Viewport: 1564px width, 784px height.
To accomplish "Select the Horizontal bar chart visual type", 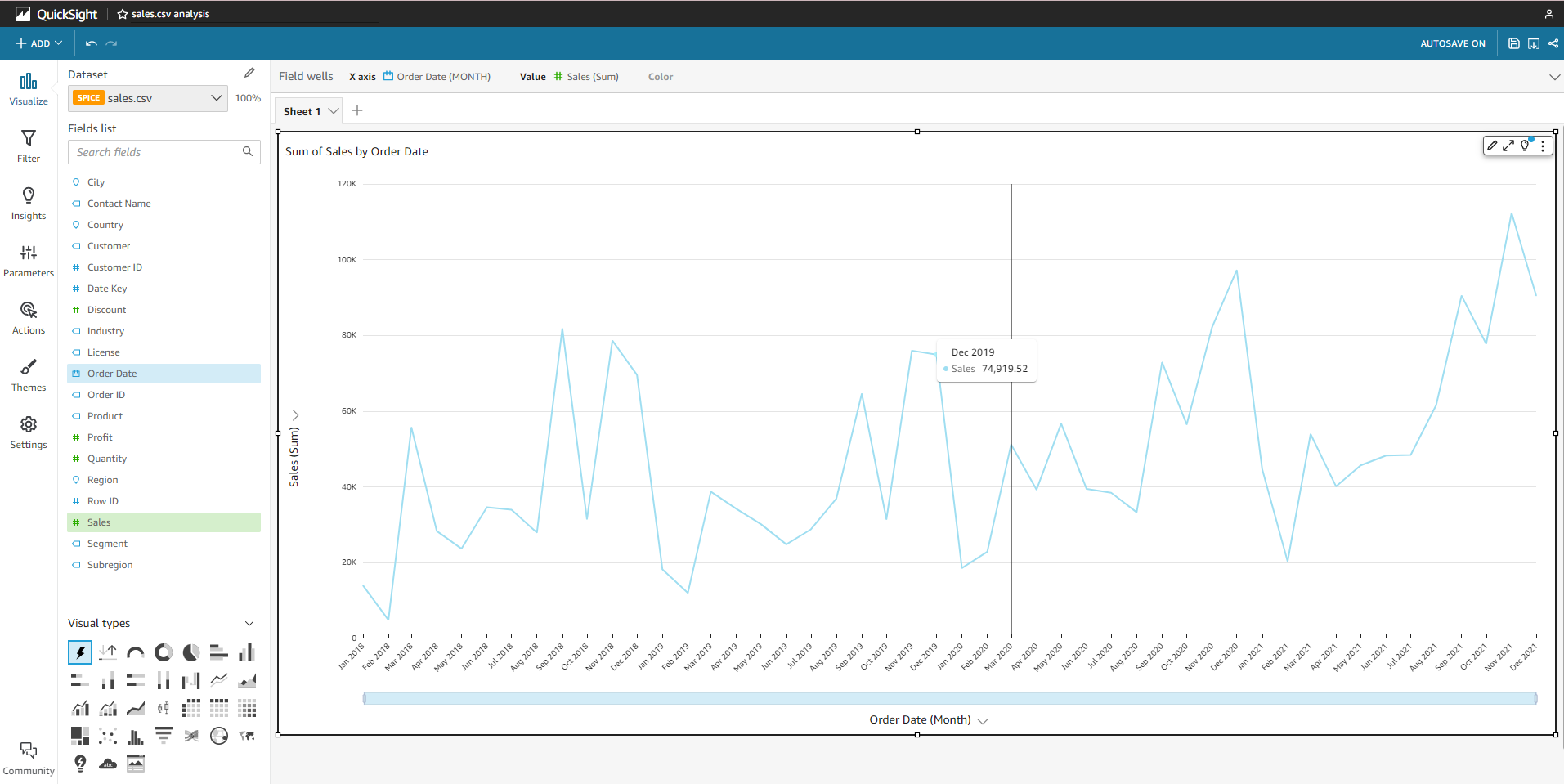I will (x=219, y=652).
